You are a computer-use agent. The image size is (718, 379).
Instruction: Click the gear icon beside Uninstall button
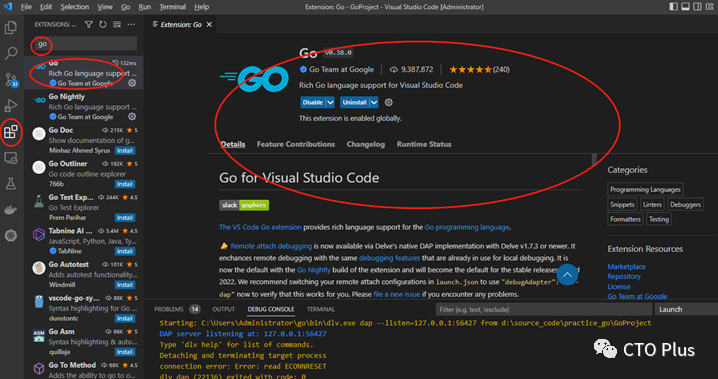389,103
